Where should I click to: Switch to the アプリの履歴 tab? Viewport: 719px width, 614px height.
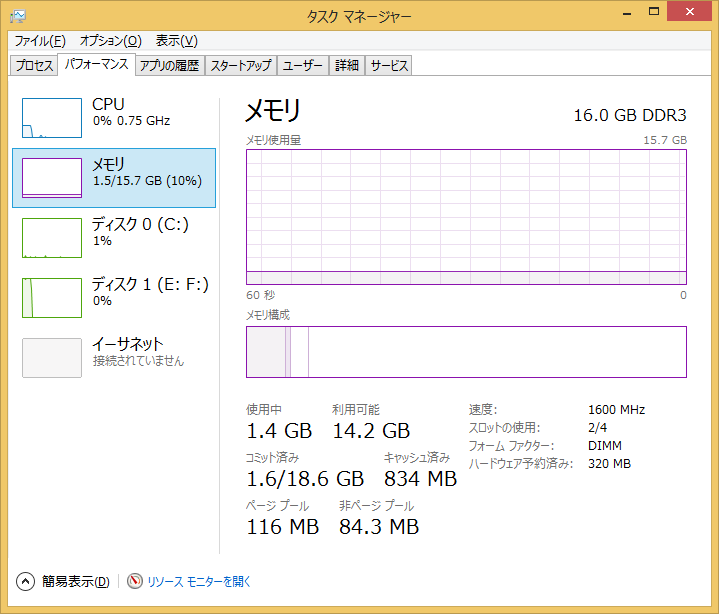170,66
